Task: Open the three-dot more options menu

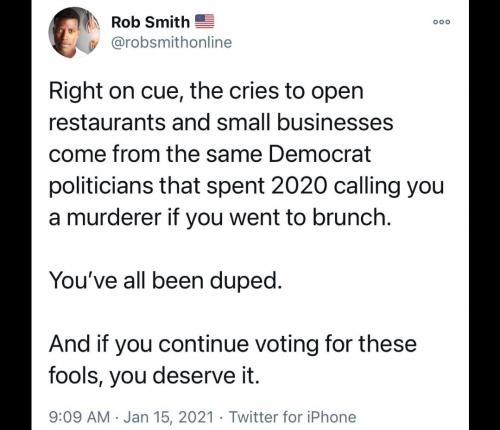Action: point(442,22)
